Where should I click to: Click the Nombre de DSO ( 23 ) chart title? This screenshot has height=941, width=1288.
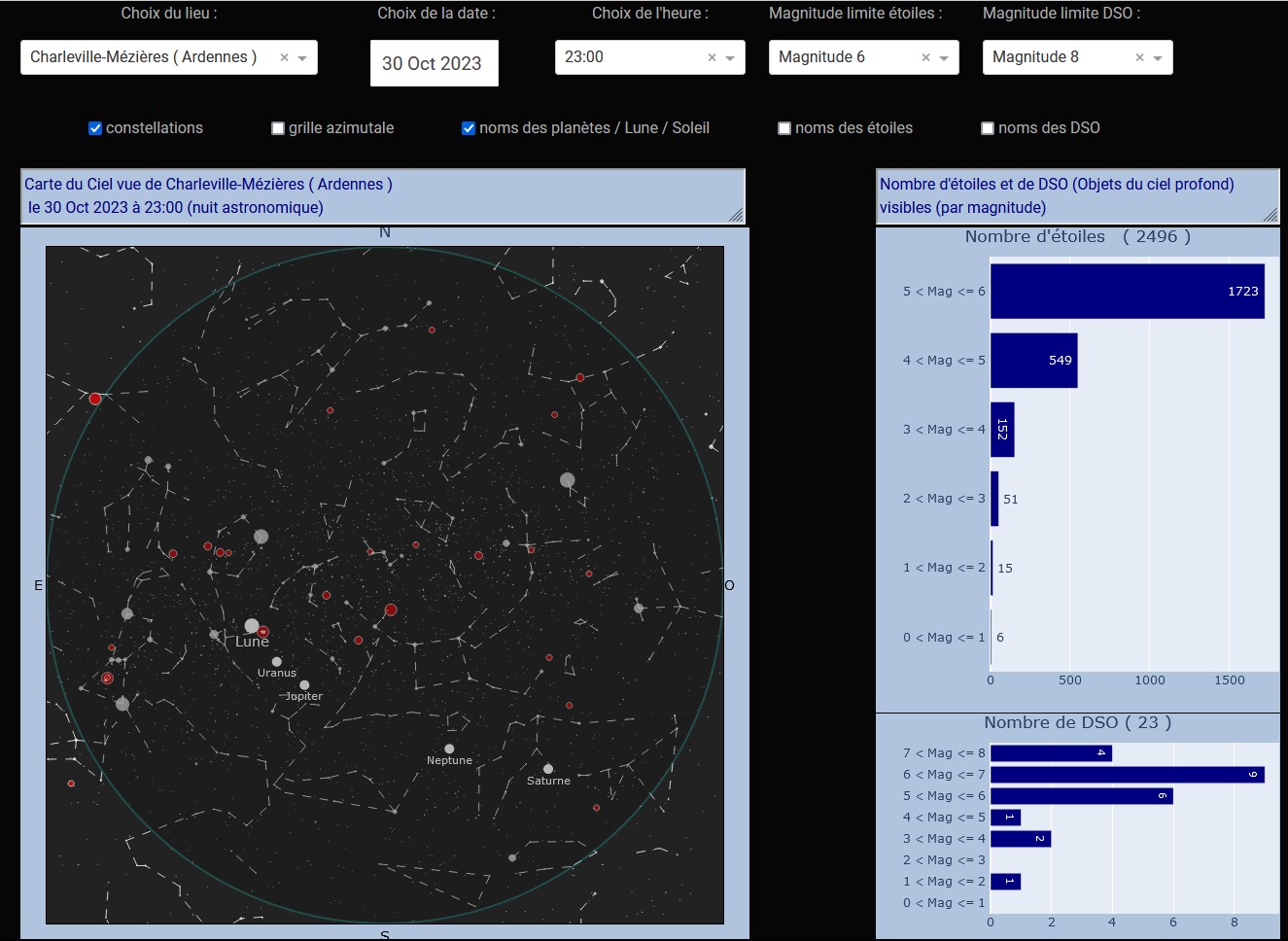pos(1078,722)
